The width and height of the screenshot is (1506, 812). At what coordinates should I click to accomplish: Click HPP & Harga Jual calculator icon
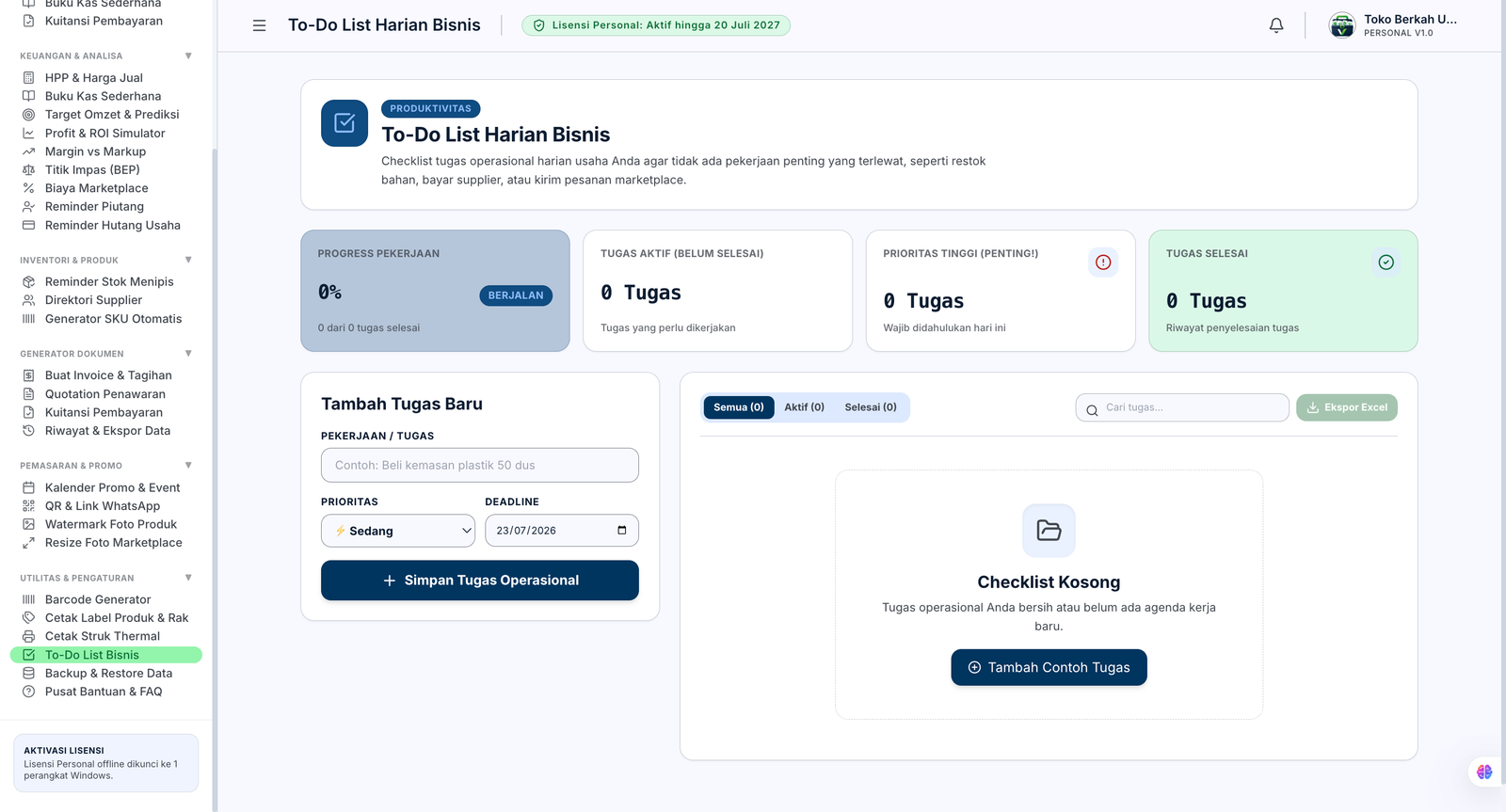click(28, 78)
